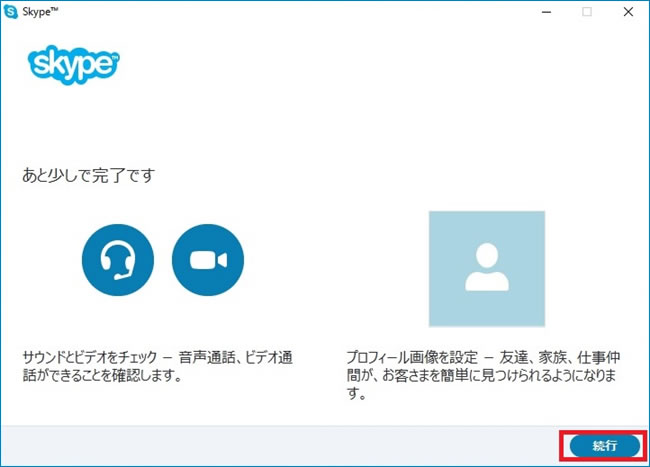Click the あと少しで完了です heading
Screen dimensions: 650x467
coord(88,175)
